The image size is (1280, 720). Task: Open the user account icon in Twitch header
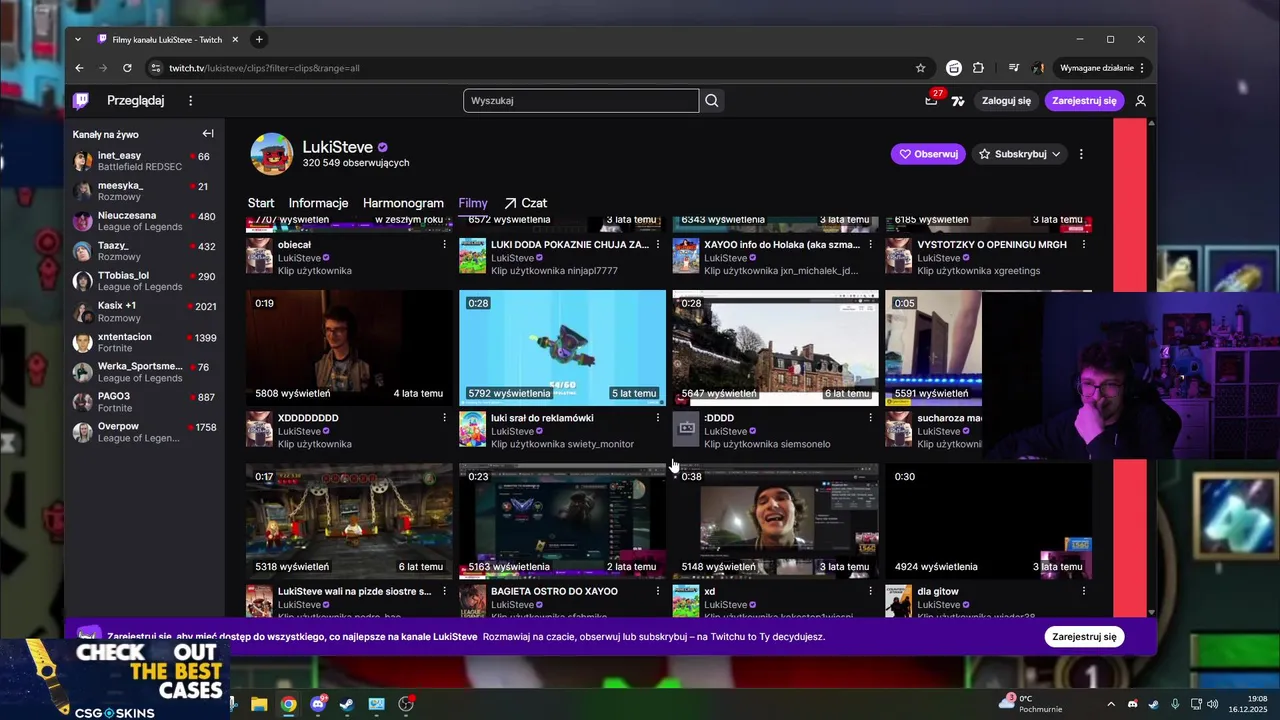(x=1140, y=100)
